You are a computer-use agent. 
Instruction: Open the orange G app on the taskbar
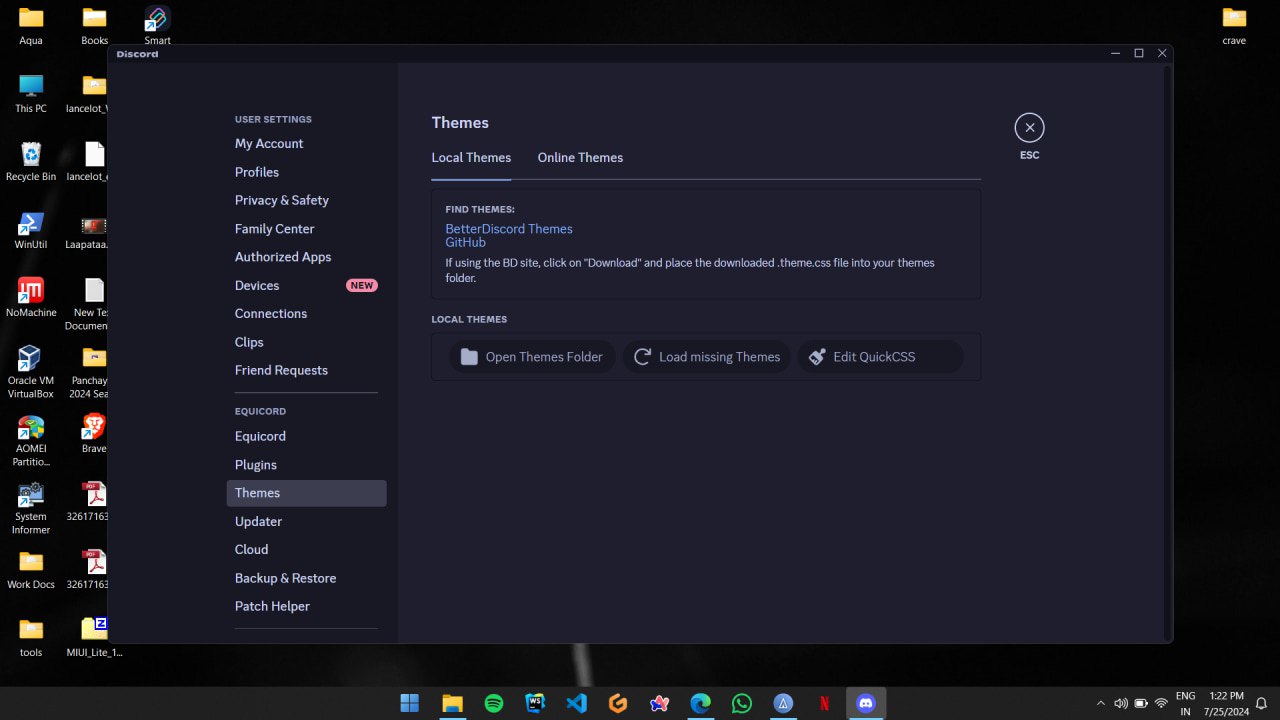click(618, 703)
